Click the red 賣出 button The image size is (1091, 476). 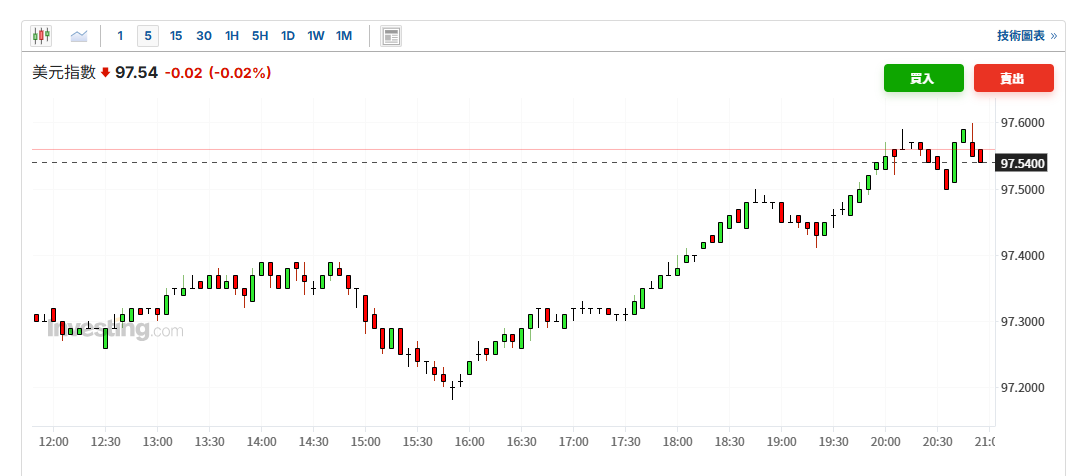click(x=1014, y=78)
